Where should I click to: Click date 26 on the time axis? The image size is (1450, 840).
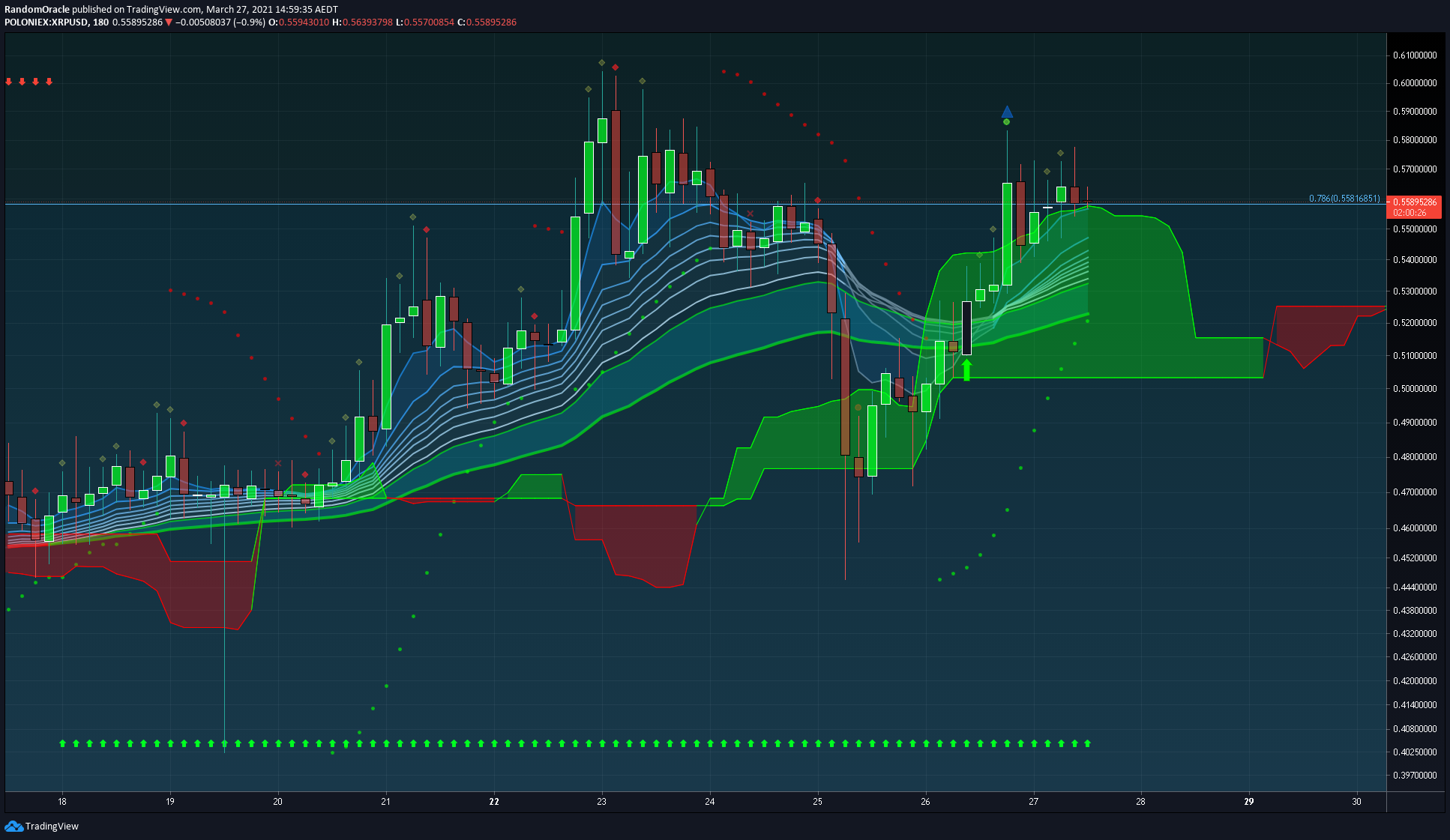926,802
